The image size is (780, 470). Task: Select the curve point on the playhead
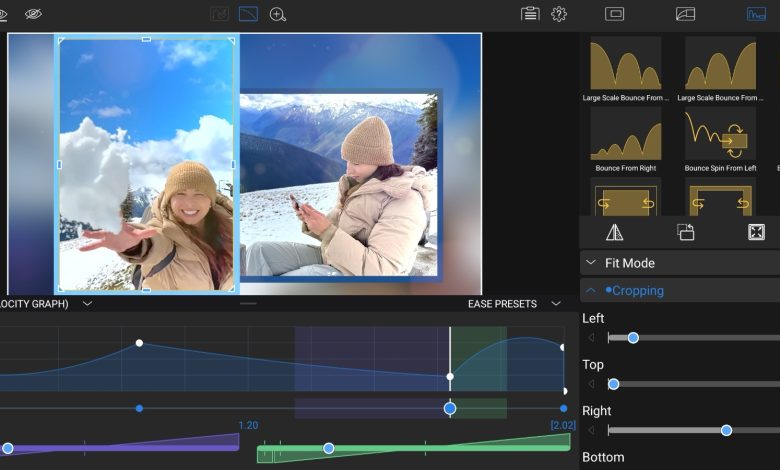tap(450, 376)
